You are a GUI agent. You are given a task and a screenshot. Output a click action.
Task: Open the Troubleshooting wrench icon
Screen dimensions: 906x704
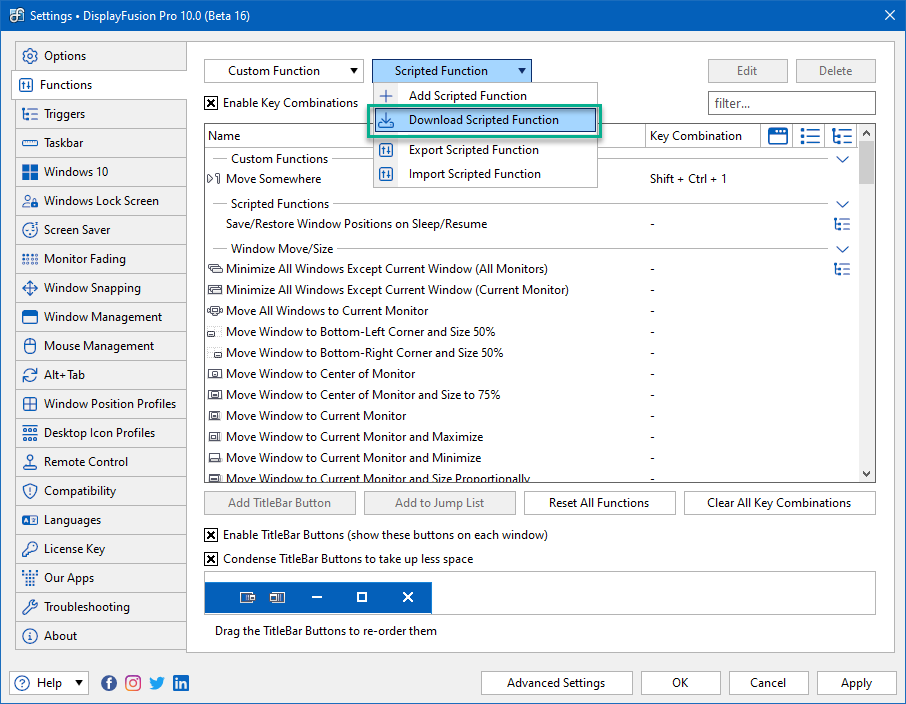29,607
